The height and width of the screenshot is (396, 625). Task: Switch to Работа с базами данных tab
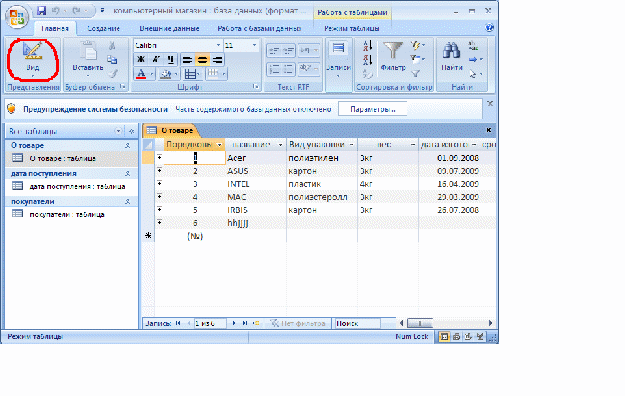click(x=259, y=28)
